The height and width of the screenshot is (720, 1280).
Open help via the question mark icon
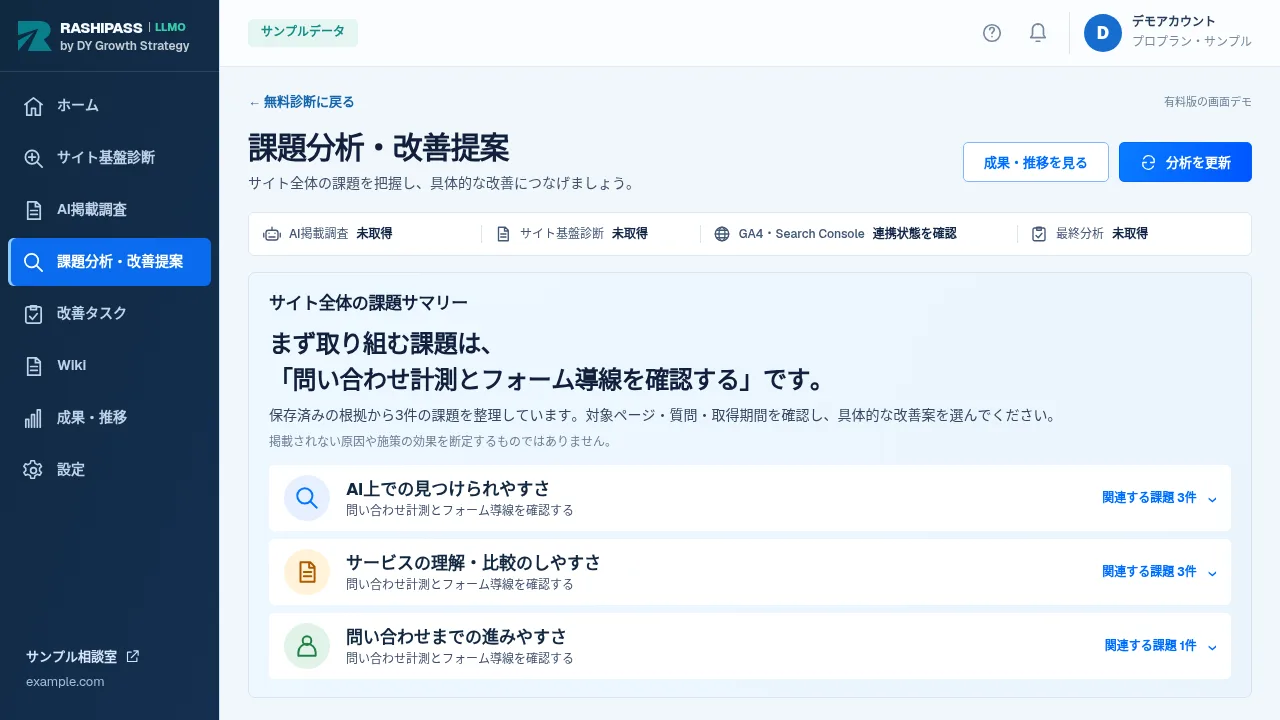pyautogui.click(x=992, y=33)
